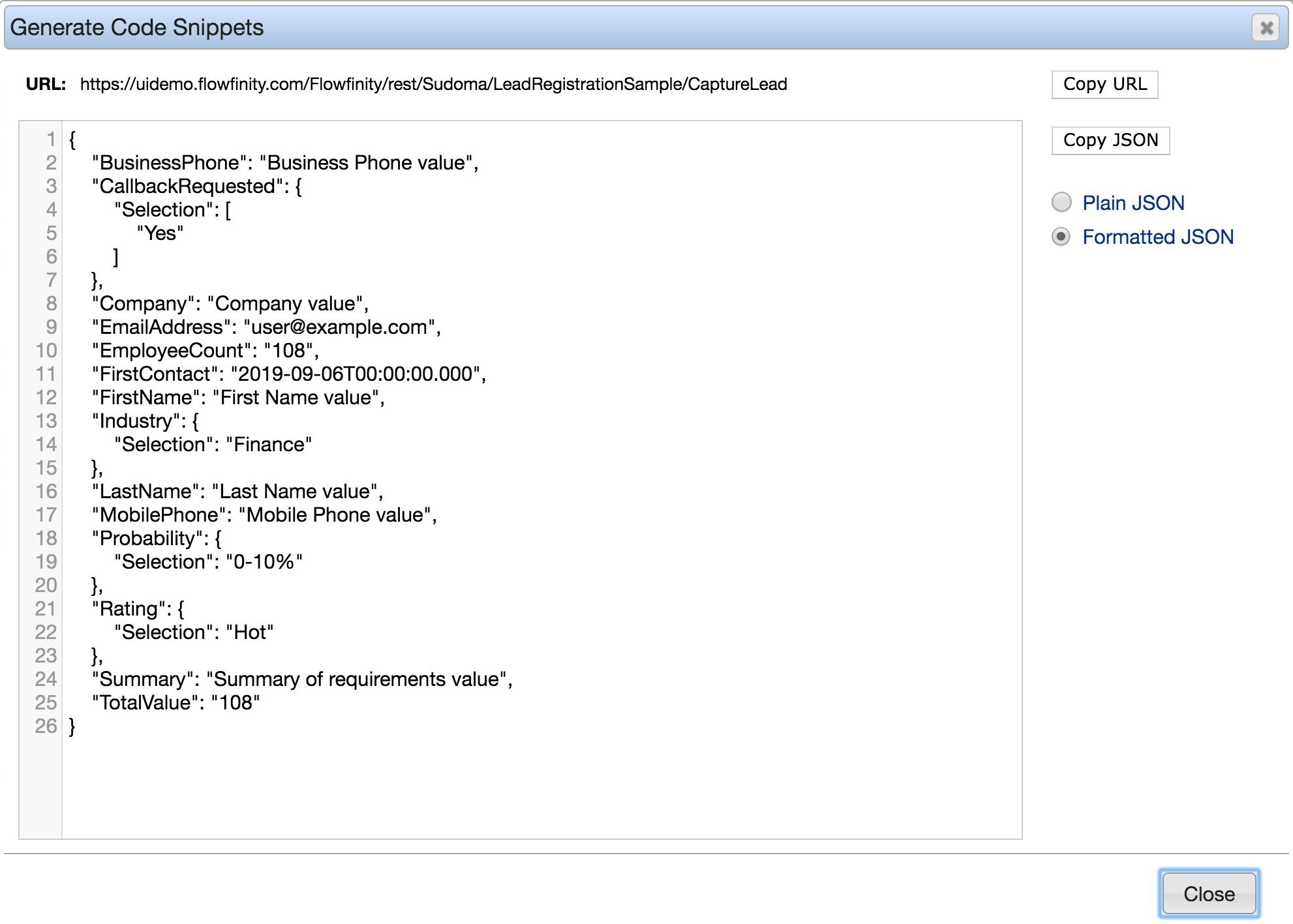Click the FirstContact date value
This screenshot has width=1293, height=924.
click(x=356, y=374)
